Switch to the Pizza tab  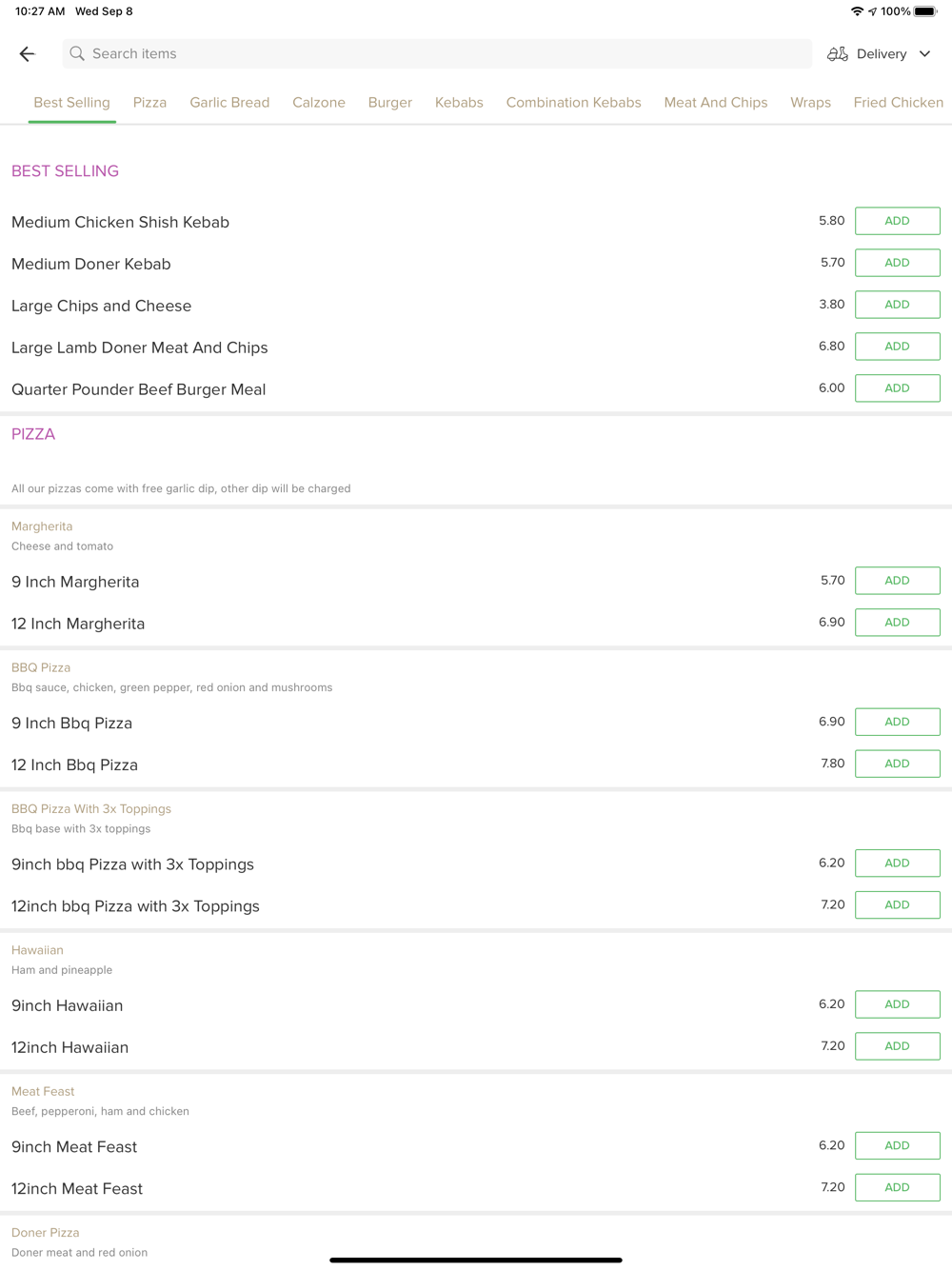coord(149,103)
